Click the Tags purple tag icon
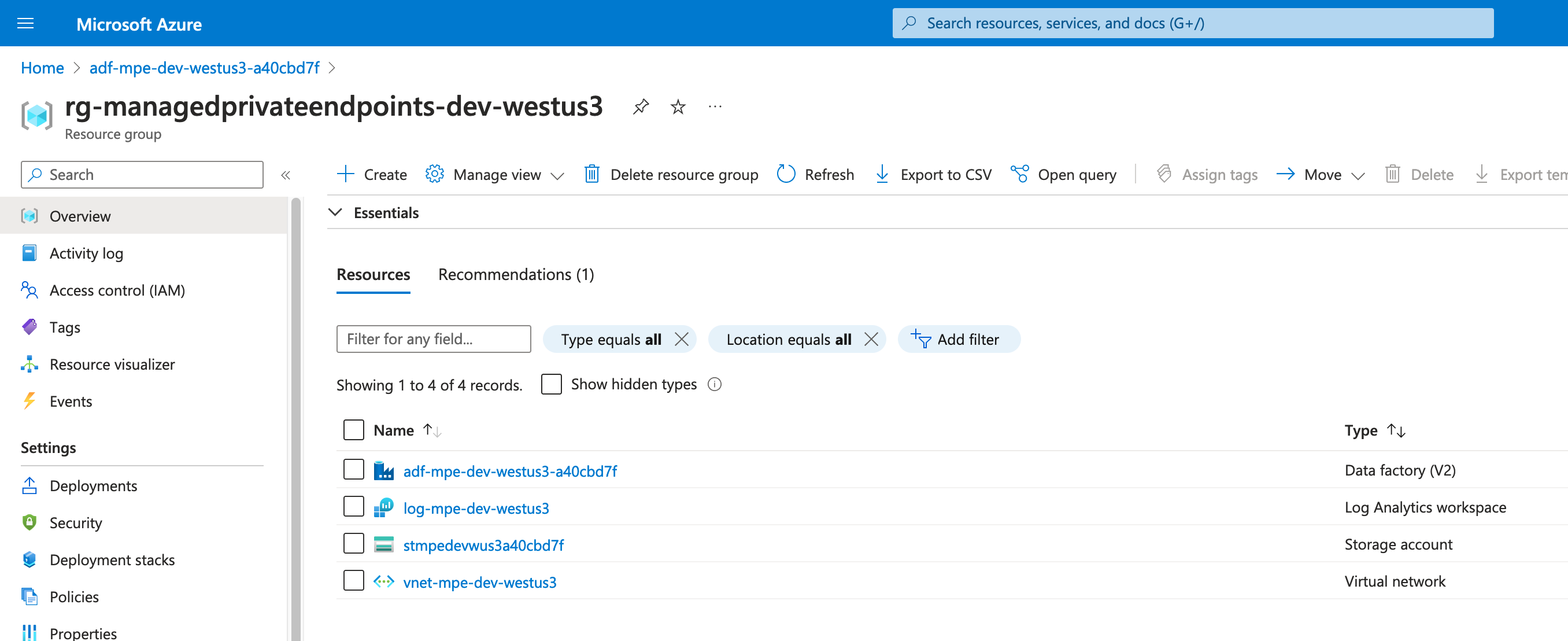Image resolution: width=1568 pixels, height=641 pixels. pos(29,327)
